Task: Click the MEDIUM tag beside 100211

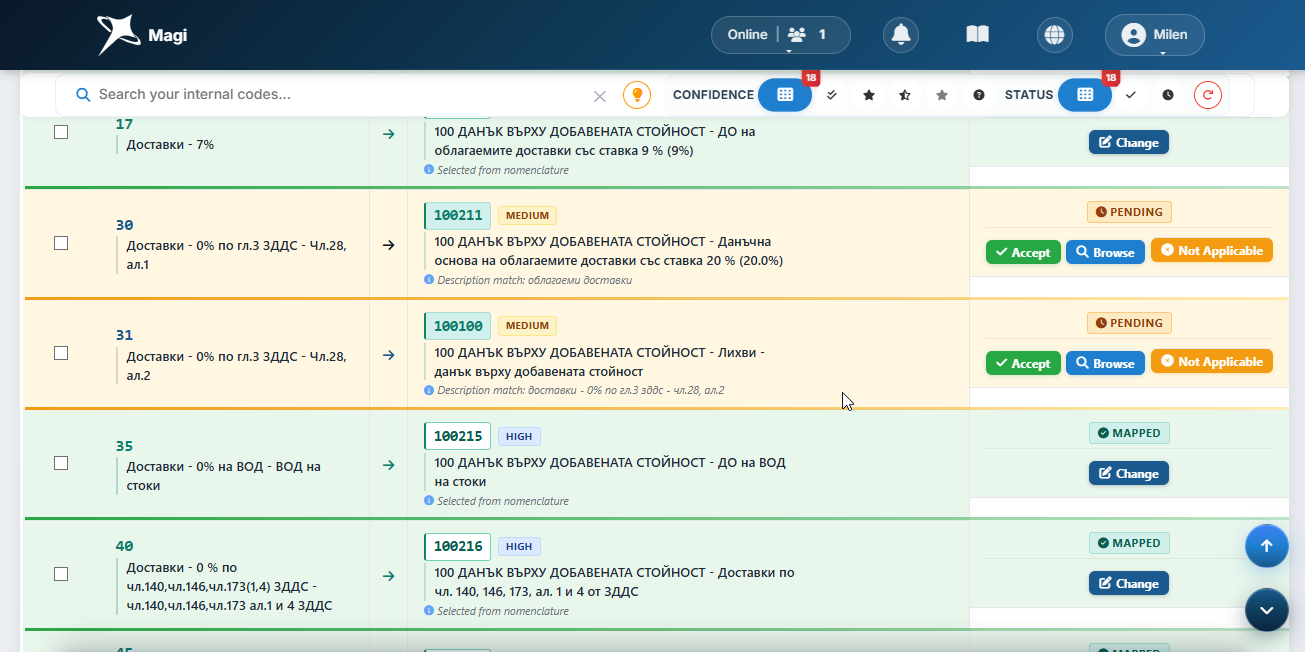Action: [527, 215]
